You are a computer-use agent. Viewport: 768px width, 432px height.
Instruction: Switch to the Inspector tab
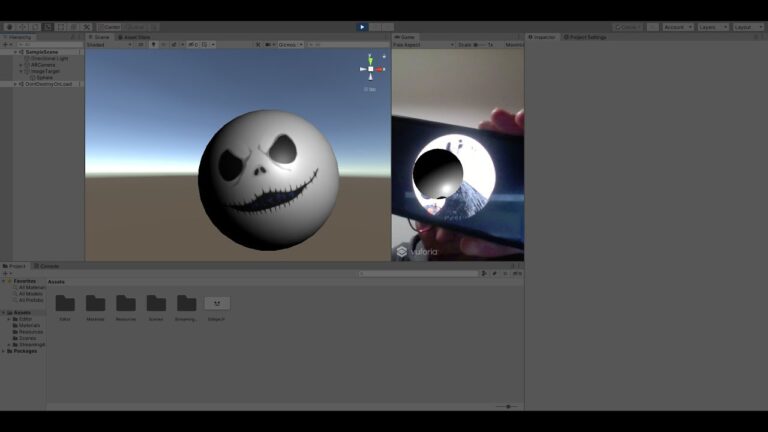(x=542, y=37)
